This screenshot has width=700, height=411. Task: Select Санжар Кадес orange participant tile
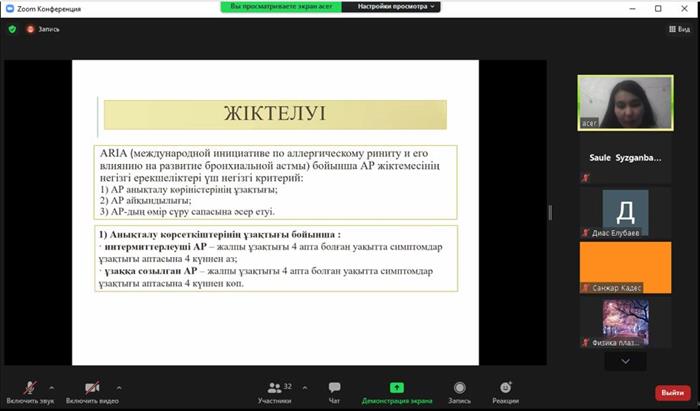[625, 268]
